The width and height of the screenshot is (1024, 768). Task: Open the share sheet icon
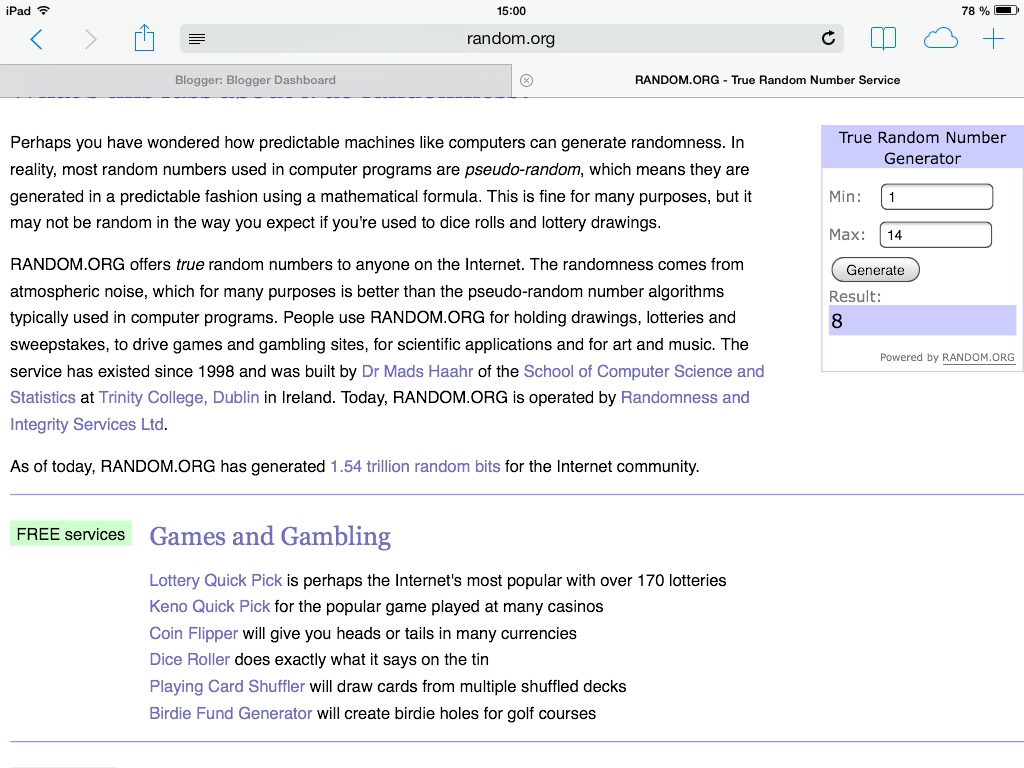pos(144,38)
